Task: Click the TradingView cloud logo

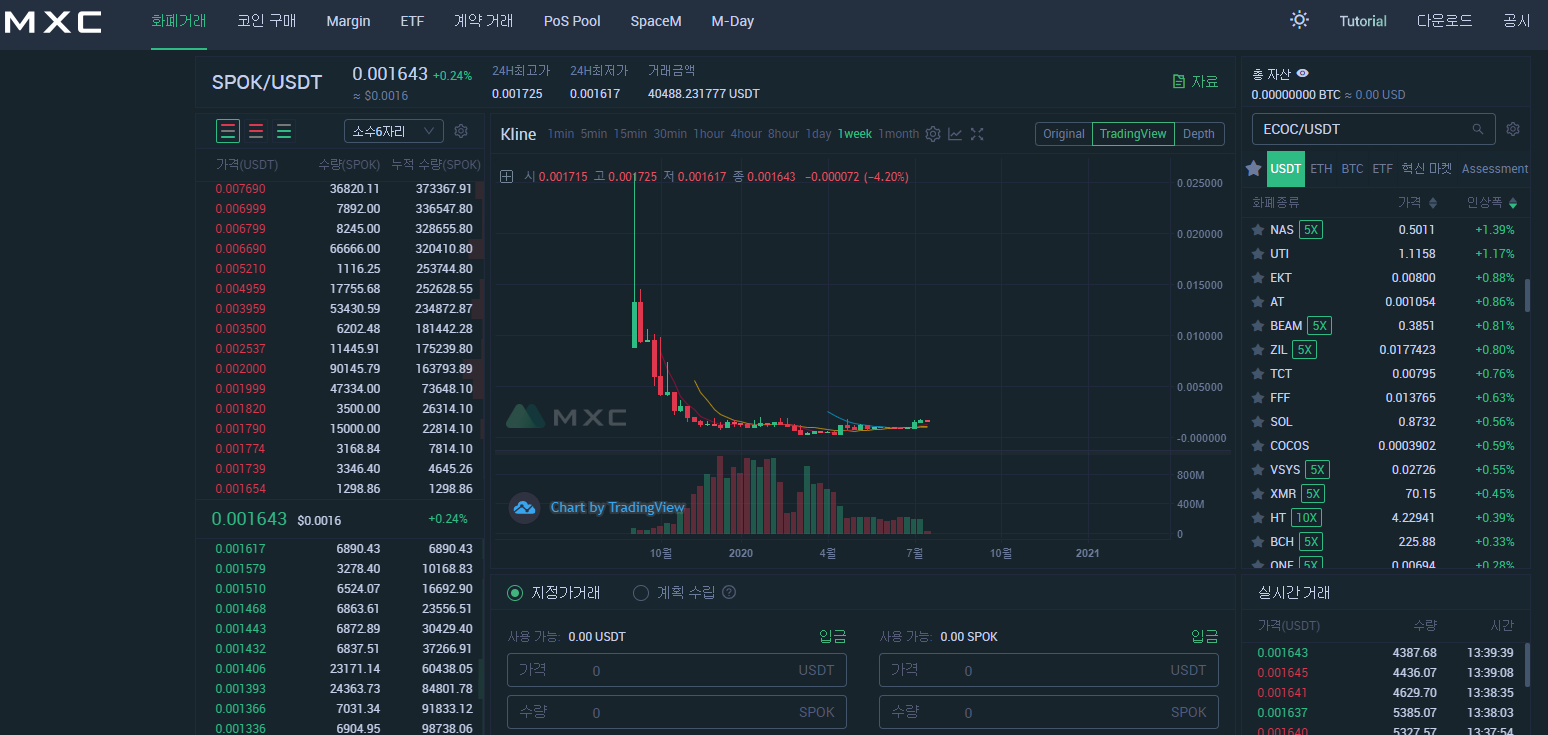Action: [524, 507]
